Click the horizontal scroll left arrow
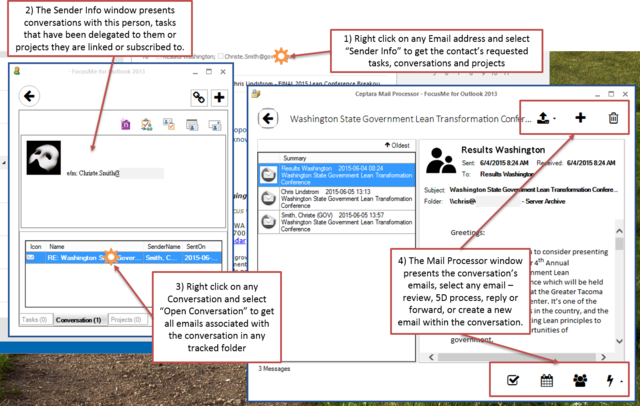 431,357
